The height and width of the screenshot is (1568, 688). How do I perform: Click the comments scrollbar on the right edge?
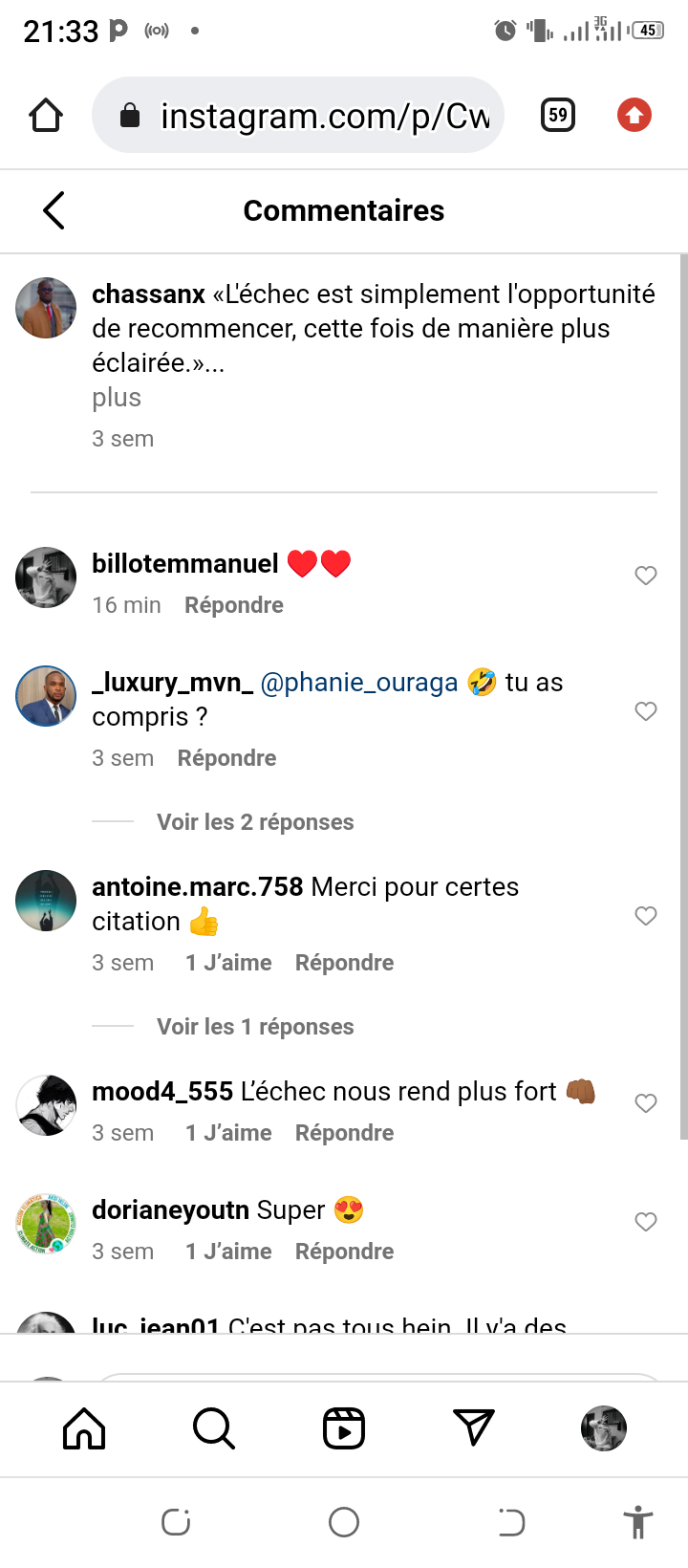tap(683, 696)
